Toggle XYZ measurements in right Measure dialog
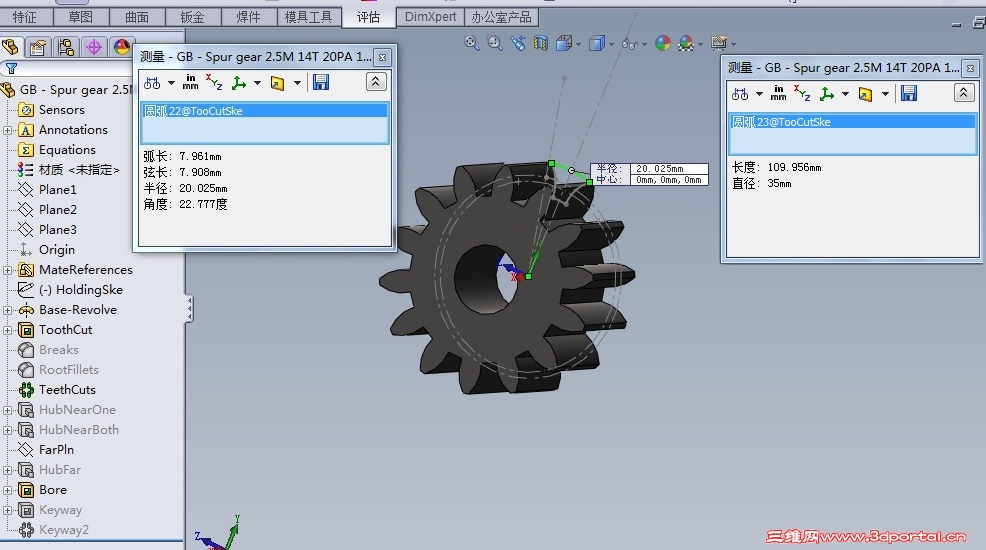Viewport: 986px width, 550px height. (802, 94)
